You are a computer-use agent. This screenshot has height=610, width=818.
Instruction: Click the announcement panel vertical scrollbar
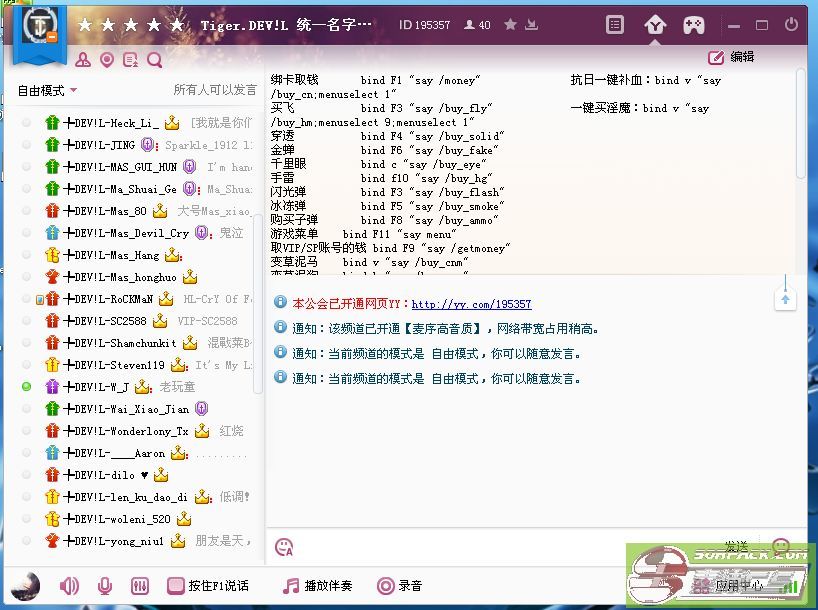(801, 123)
